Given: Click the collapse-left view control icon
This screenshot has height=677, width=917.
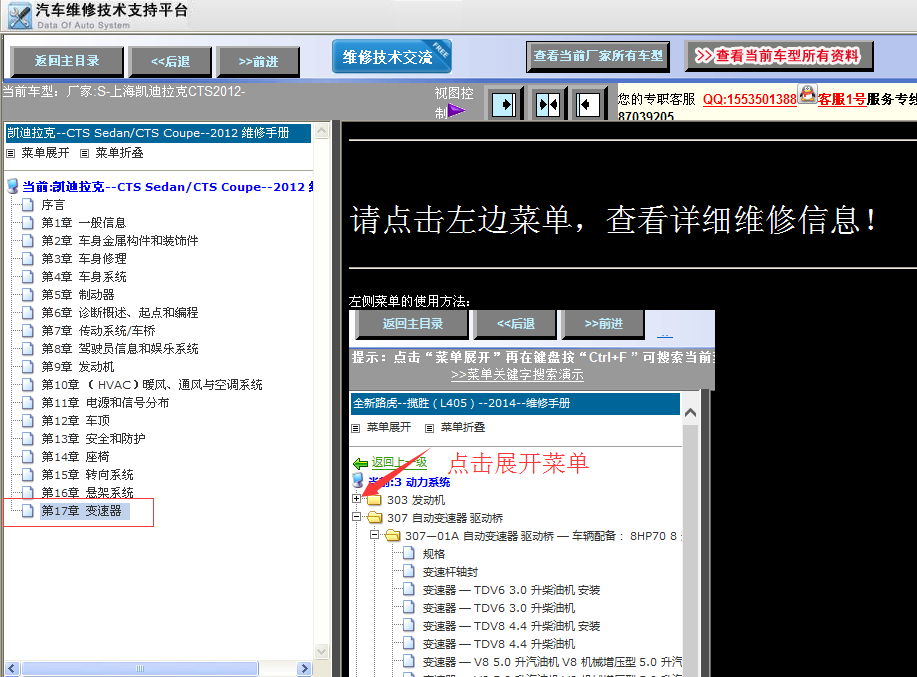Looking at the screenshot, I should point(587,105).
